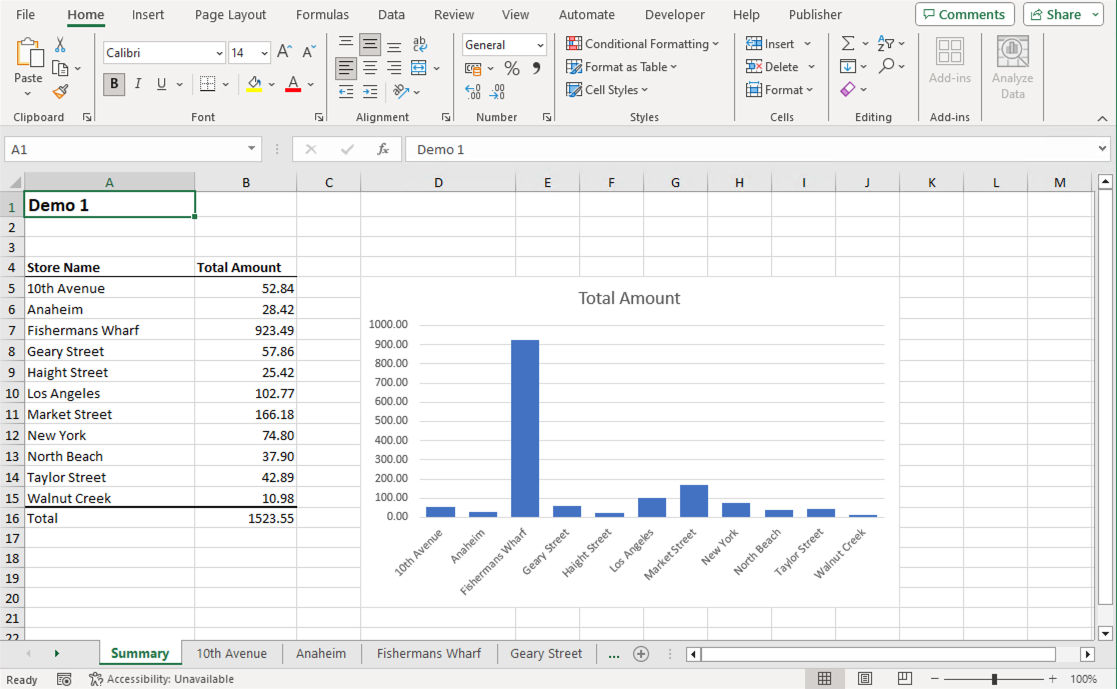Screen dimensions: 1117x689
Task: Open Conditional Formatting options
Action: (641, 44)
